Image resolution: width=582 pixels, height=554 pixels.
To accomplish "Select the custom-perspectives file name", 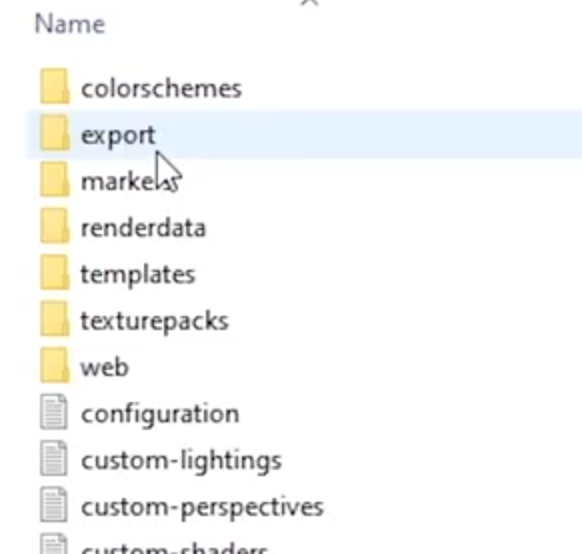I will (203, 508).
